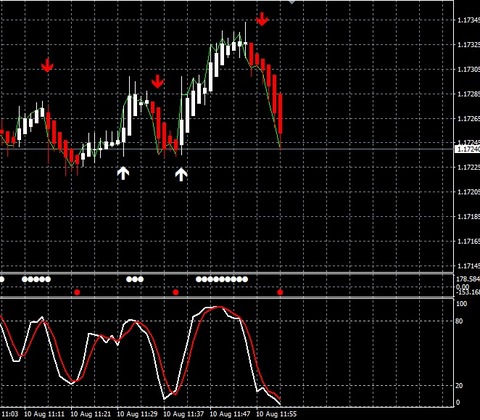This screenshot has height=420, width=480.
Task: Click the cluster of three white dots in signal window
Action: (x=135, y=279)
